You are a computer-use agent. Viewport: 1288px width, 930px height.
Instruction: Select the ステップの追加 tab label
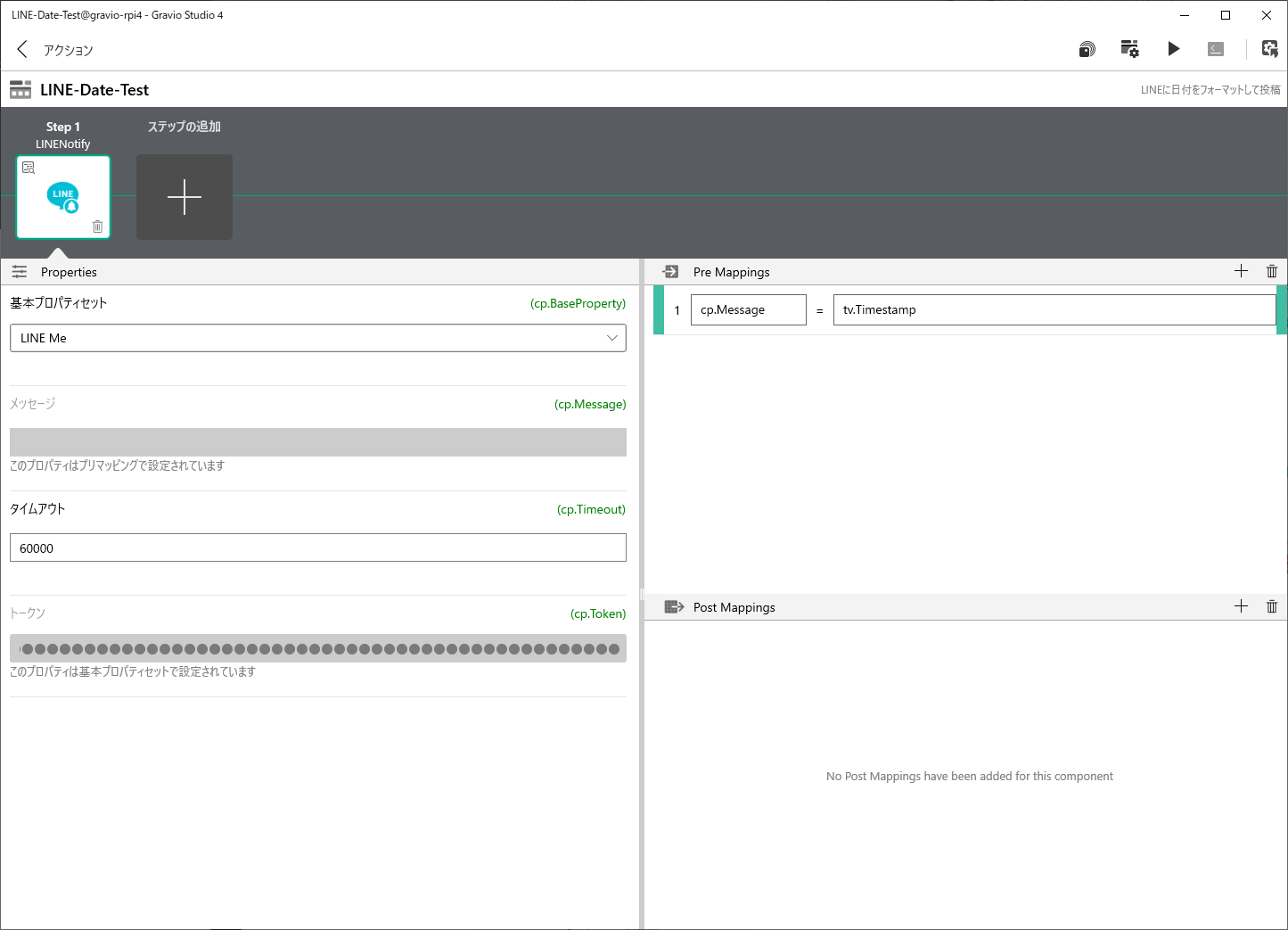(x=184, y=127)
